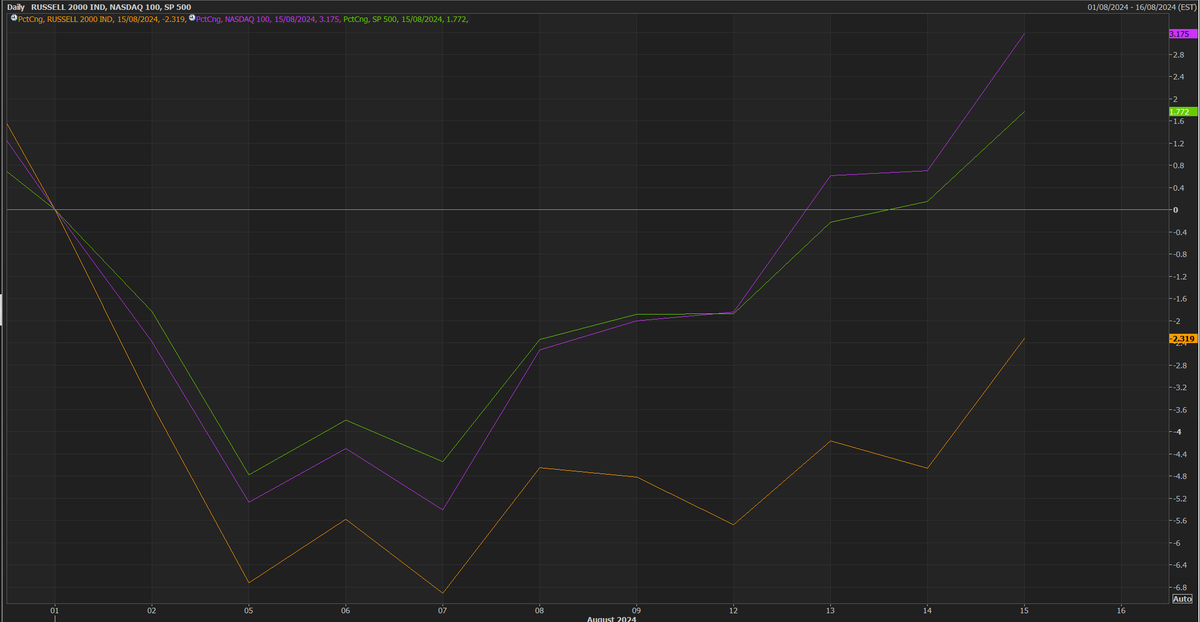Select the green SP 500 legend entry

(405, 19)
